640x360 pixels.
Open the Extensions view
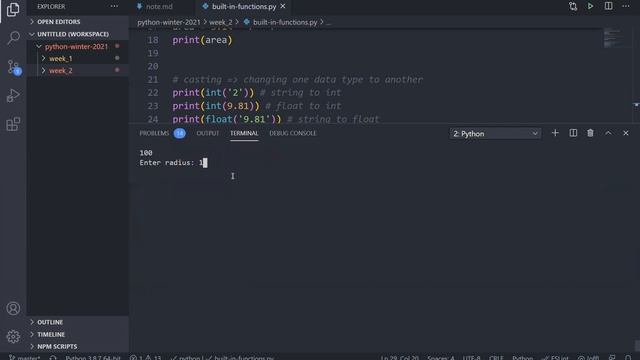pyautogui.click(x=13, y=124)
